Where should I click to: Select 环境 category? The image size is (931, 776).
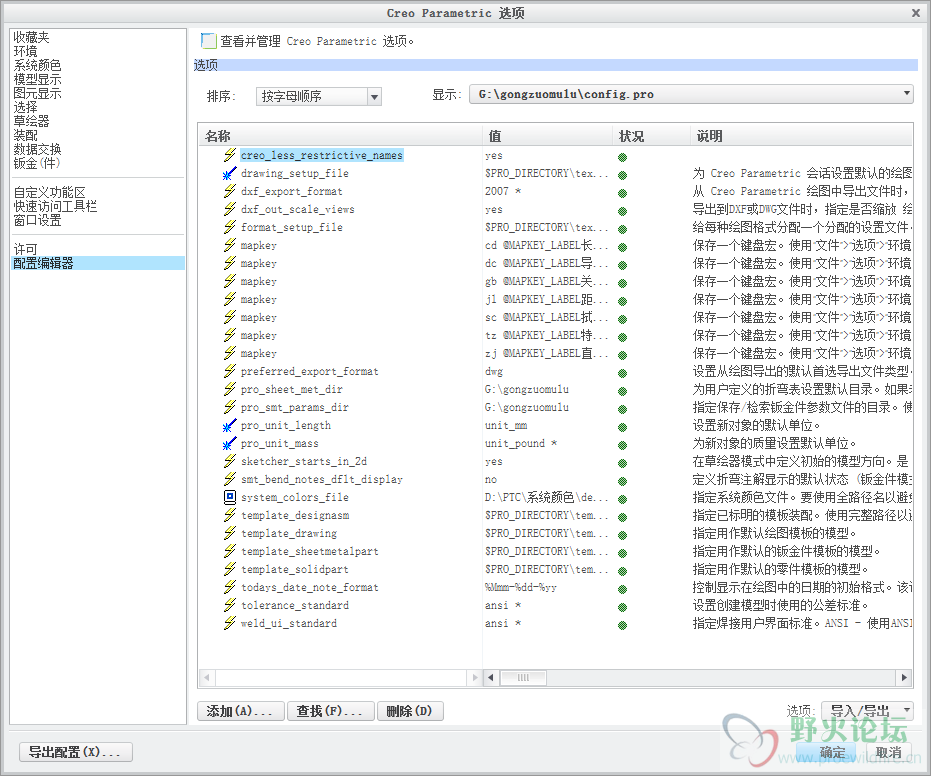click(26, 52)
